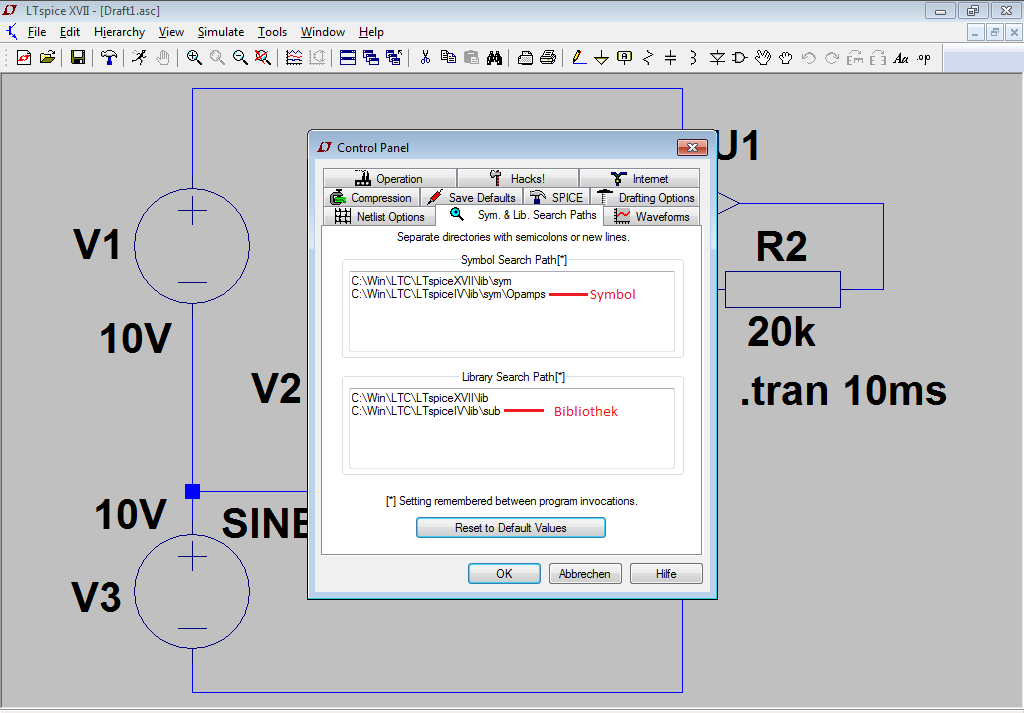Viewport: 1024px width, 713px height.
Task: Select the component gate-shaped tool
Action: [x=740, y=58]
